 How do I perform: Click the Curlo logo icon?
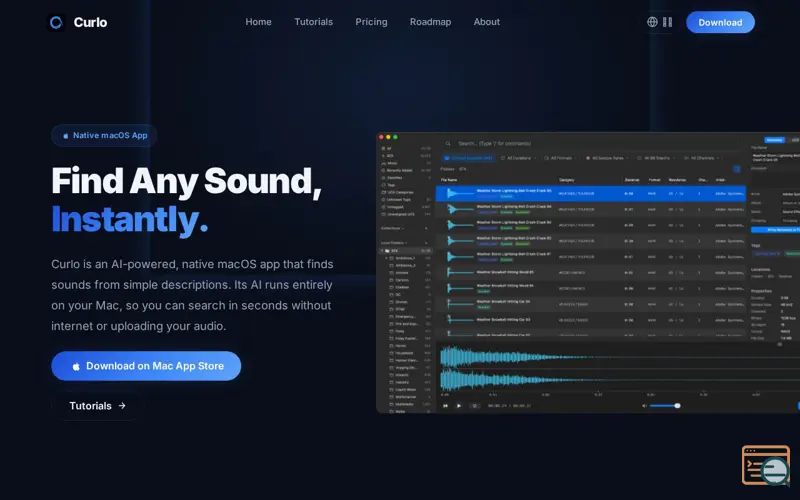pyautogui.click(x=56, y=22)
